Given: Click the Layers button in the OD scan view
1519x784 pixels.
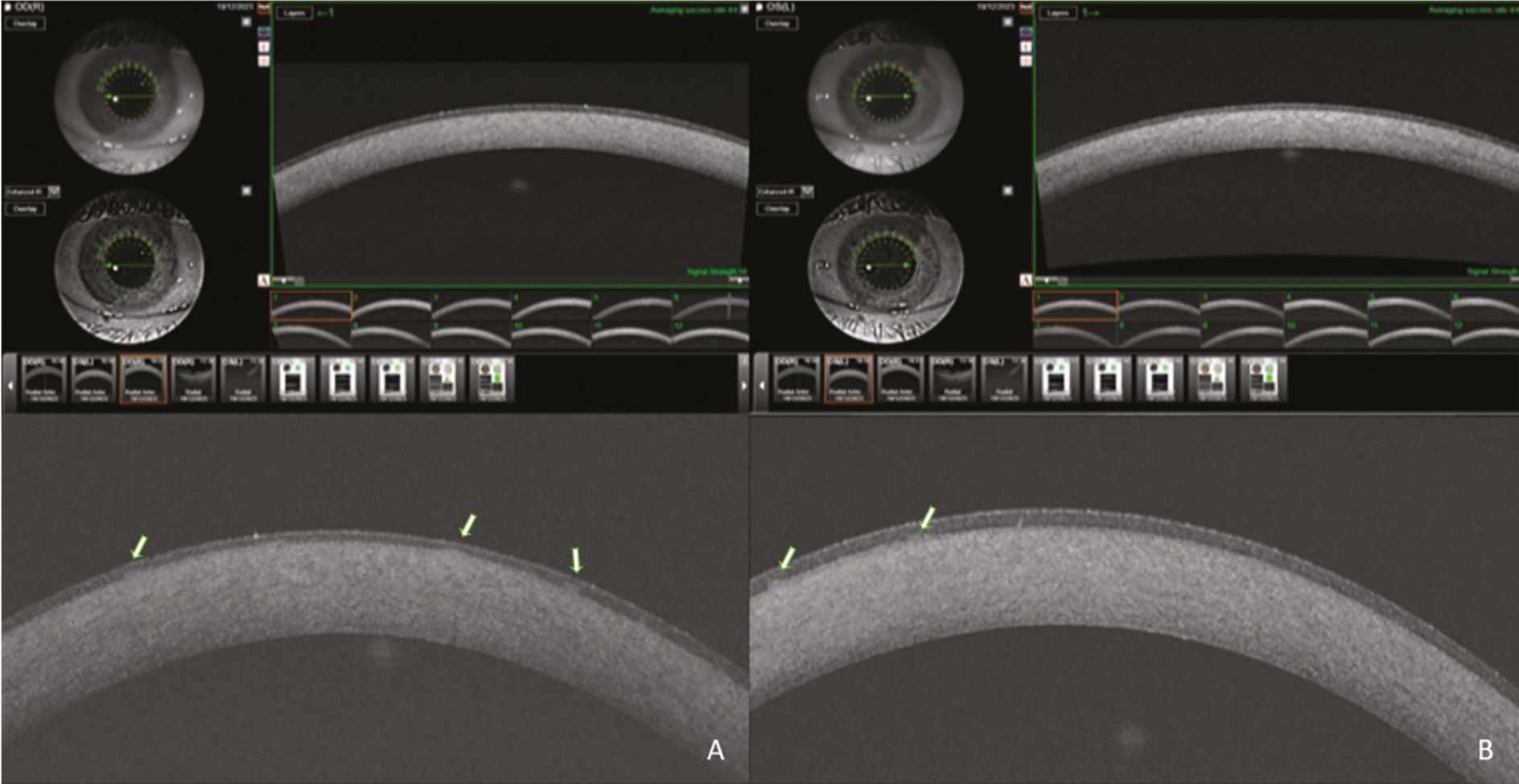Looking at the screenshot, I should pyautogui.click(x=294, y=12).
